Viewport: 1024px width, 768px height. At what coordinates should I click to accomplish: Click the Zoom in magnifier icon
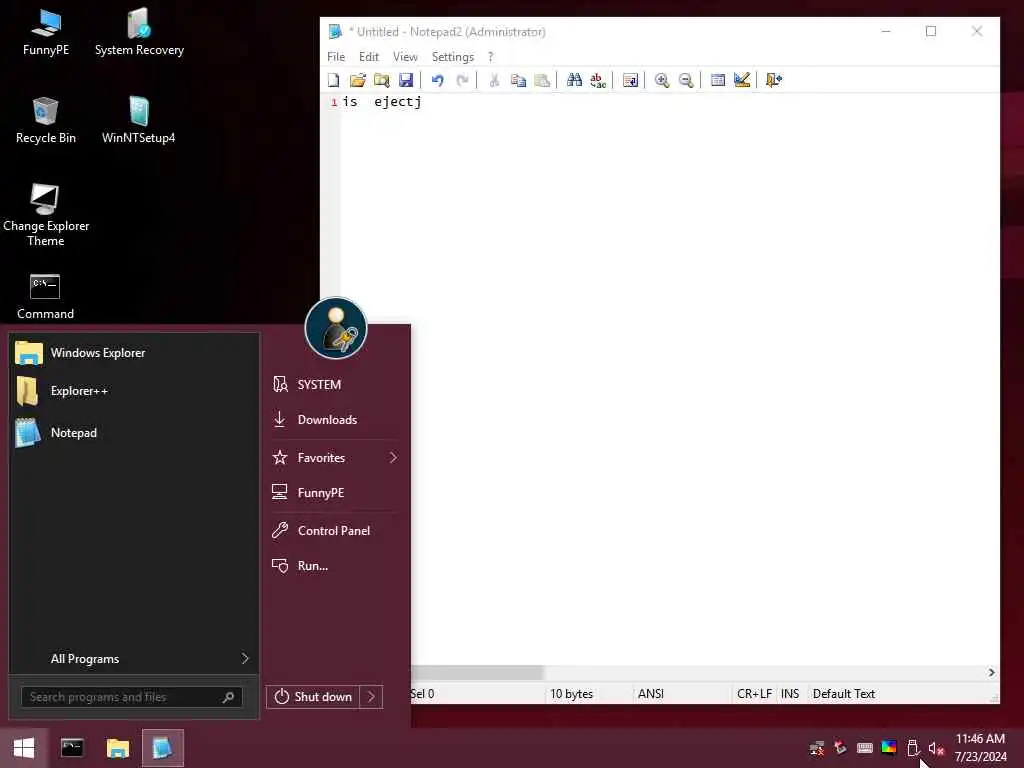[x=662, y=80]
